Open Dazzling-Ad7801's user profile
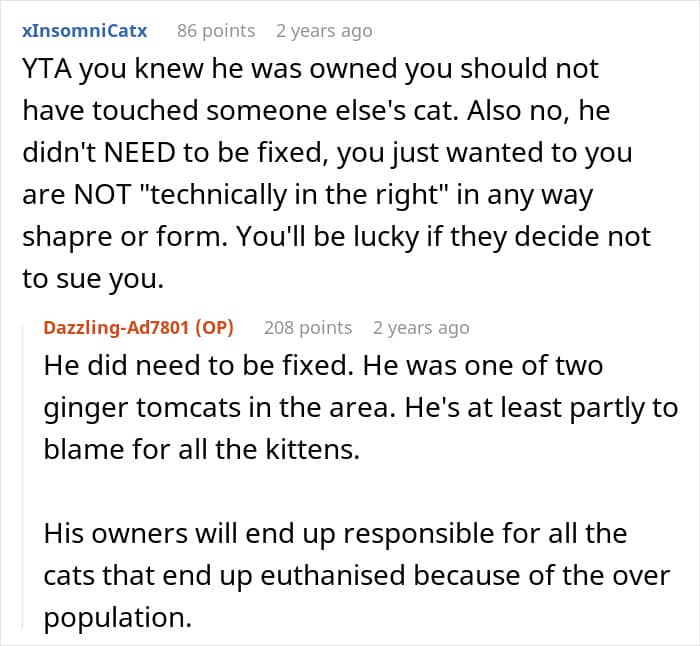Screen dimensions: 700x646 (118, 327)
